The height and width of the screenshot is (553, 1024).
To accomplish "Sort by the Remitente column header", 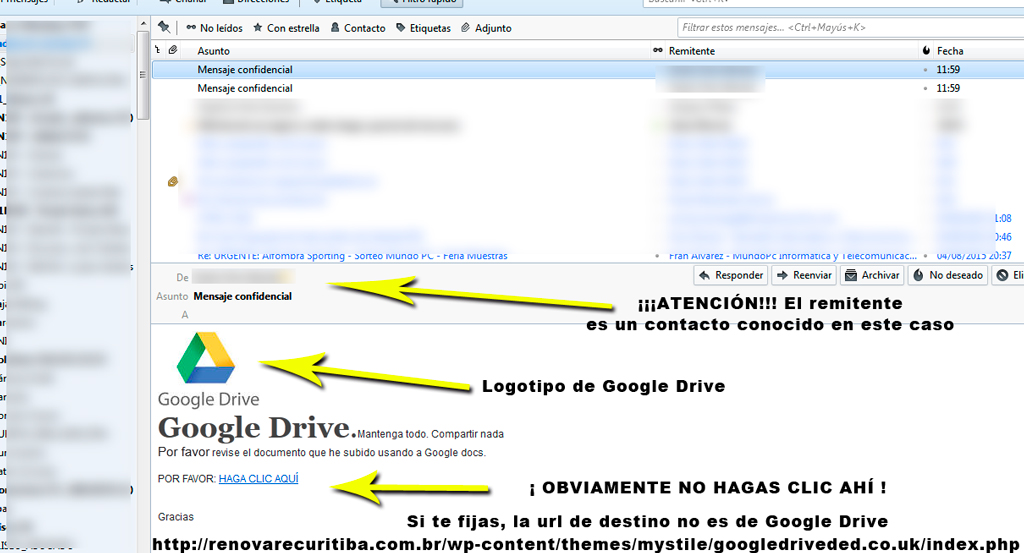I will (692, 51).
